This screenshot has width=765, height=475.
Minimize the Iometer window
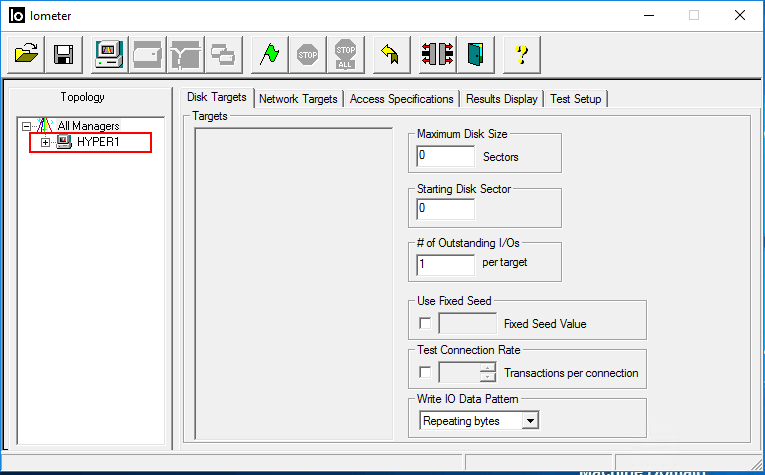click(649, 16)
